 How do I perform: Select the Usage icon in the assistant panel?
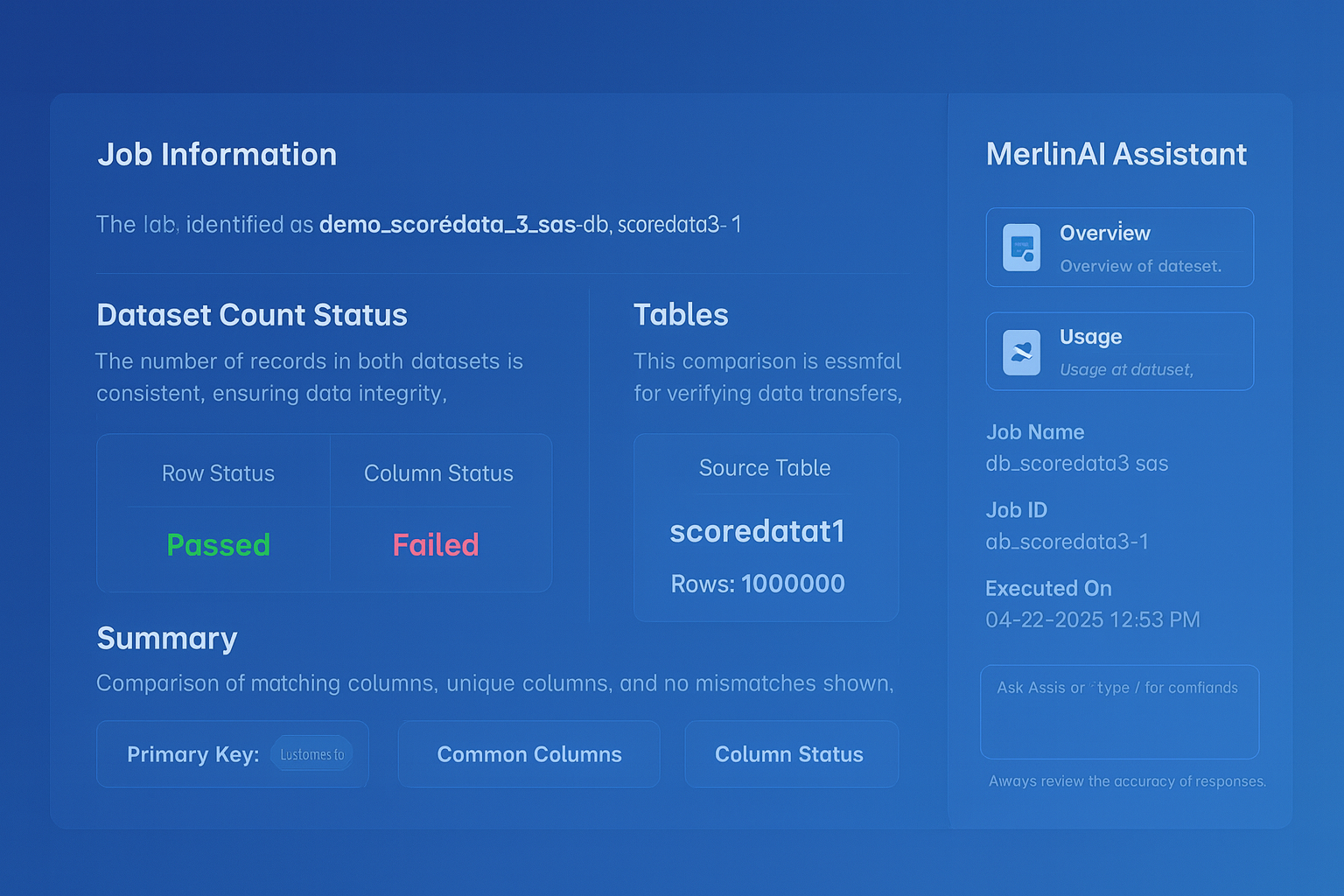coord(1020,351)
